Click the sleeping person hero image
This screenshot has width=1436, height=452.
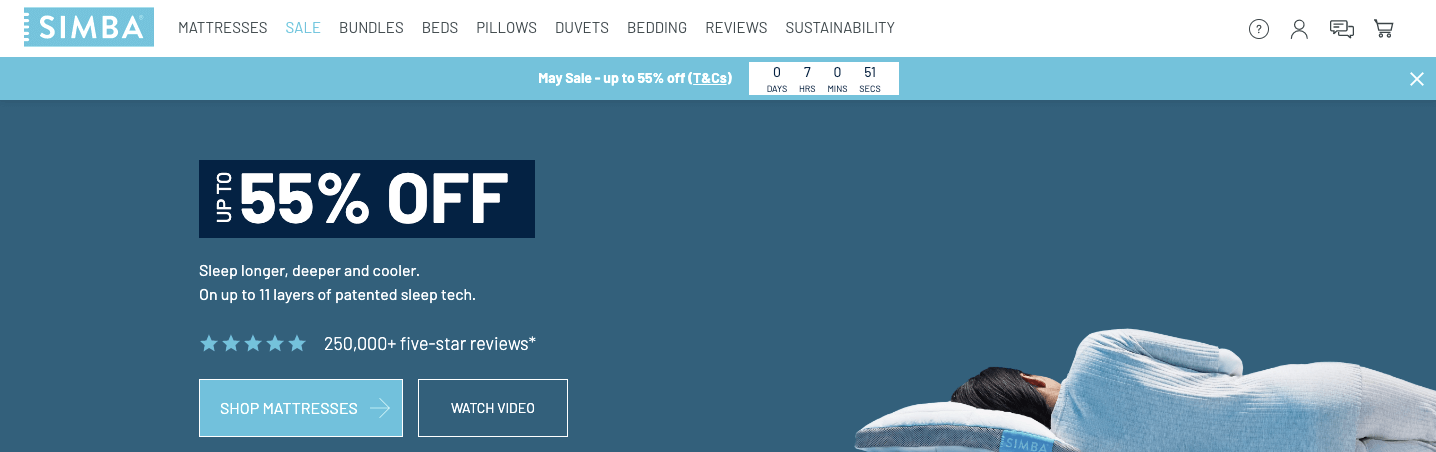point(1145,391)
